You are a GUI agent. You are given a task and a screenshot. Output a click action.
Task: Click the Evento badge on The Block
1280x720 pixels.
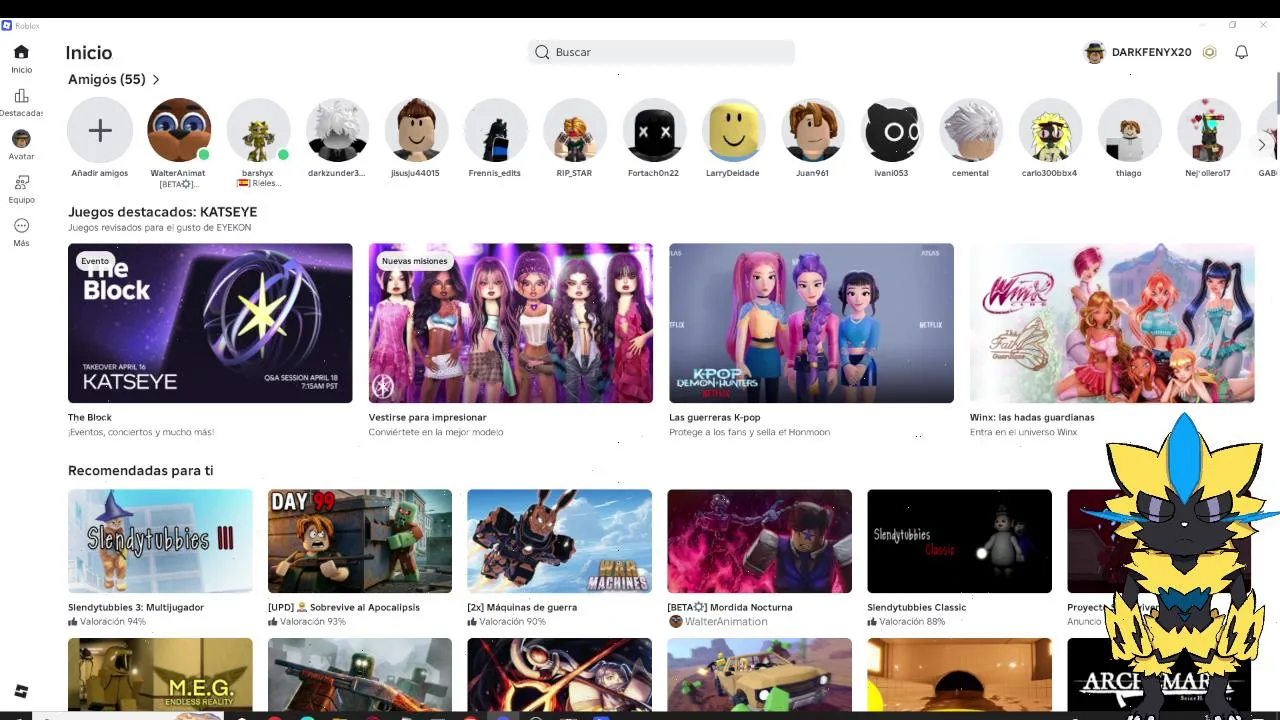[x=95, y=261]
